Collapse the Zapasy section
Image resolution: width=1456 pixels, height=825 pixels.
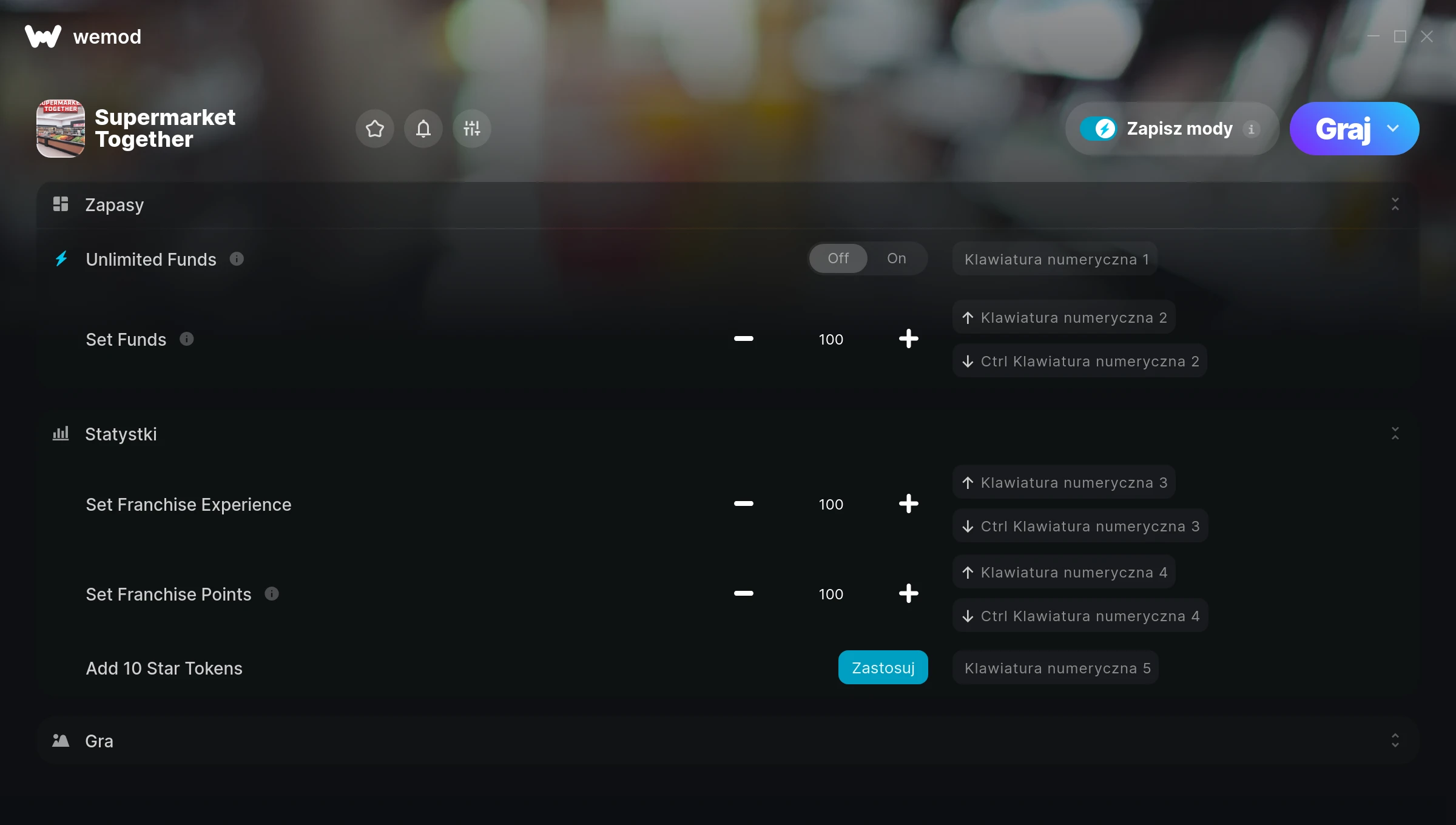[x=1395, y=204]
